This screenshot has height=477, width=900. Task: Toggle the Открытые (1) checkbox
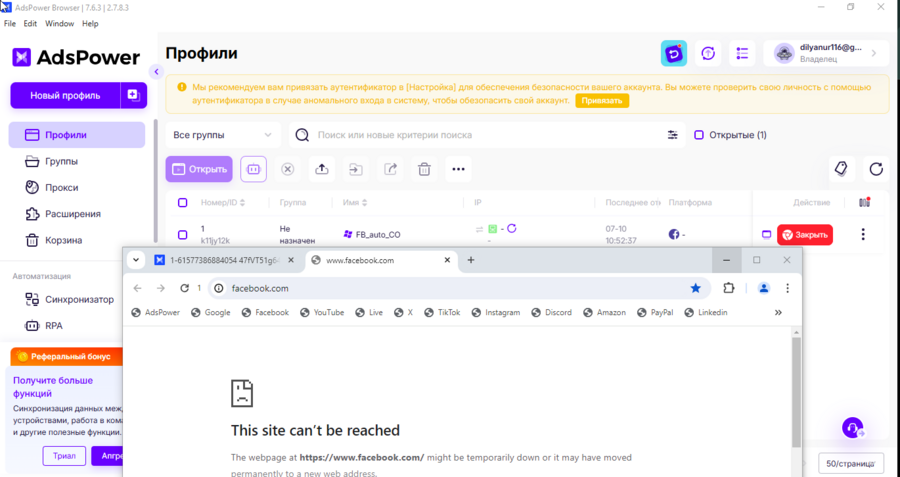699,135
